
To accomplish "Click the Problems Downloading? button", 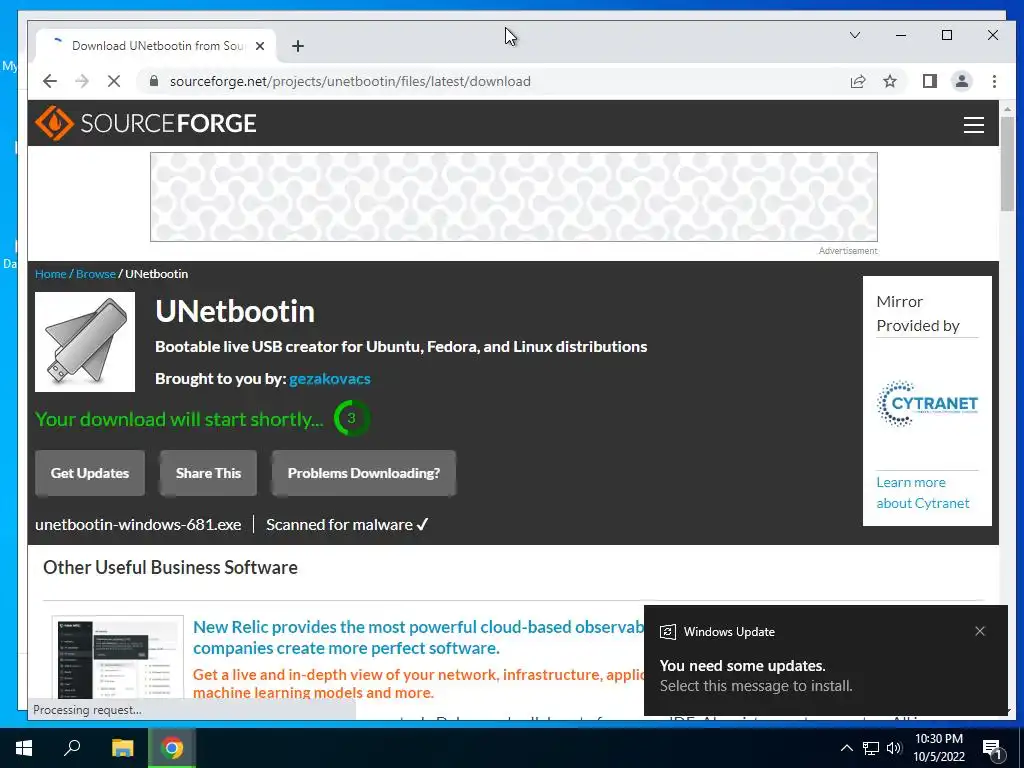I will click(364, 473).
